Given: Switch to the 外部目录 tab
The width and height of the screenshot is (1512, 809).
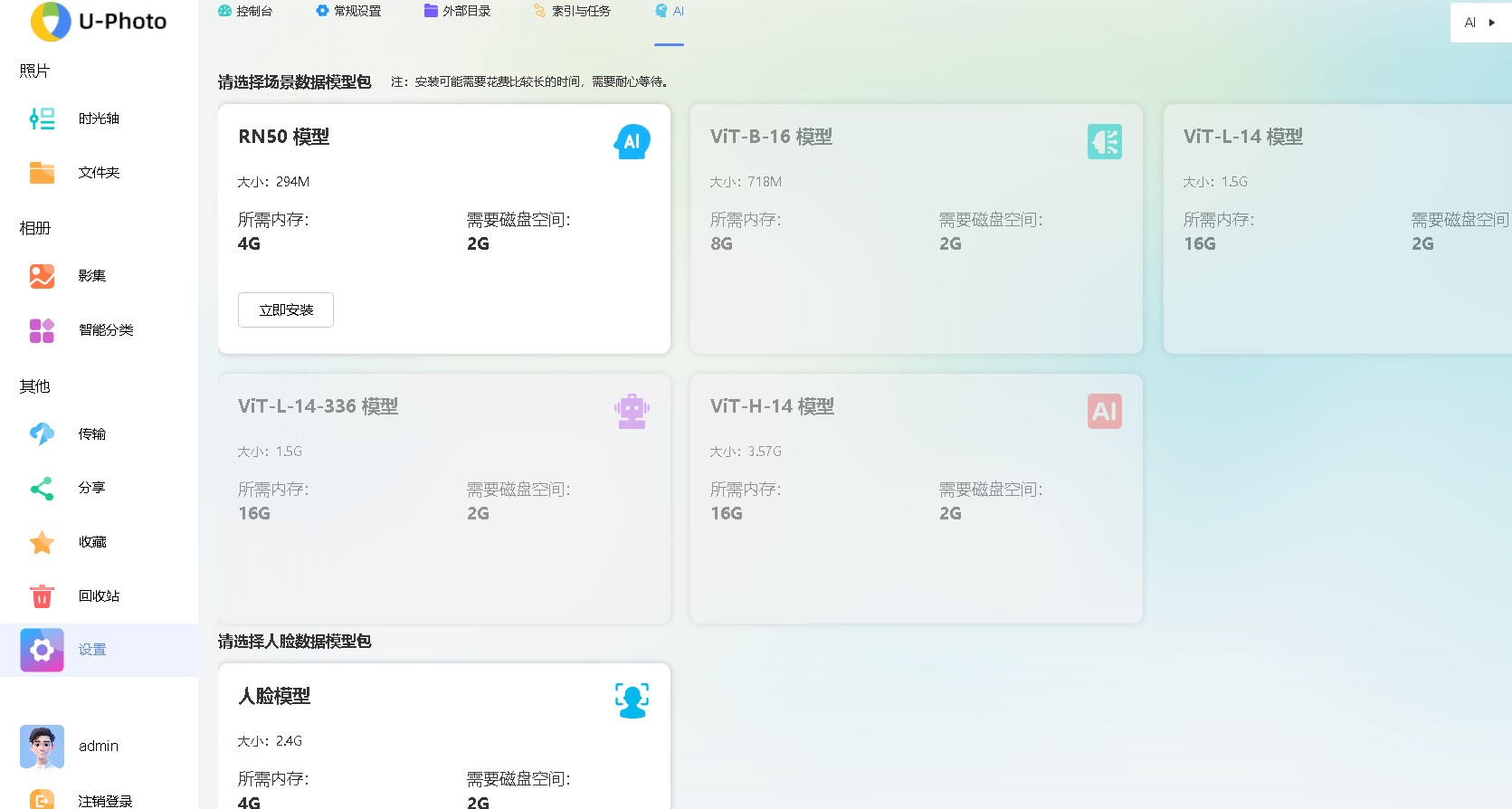Looking at the screenshot, I should click(457, 11).
